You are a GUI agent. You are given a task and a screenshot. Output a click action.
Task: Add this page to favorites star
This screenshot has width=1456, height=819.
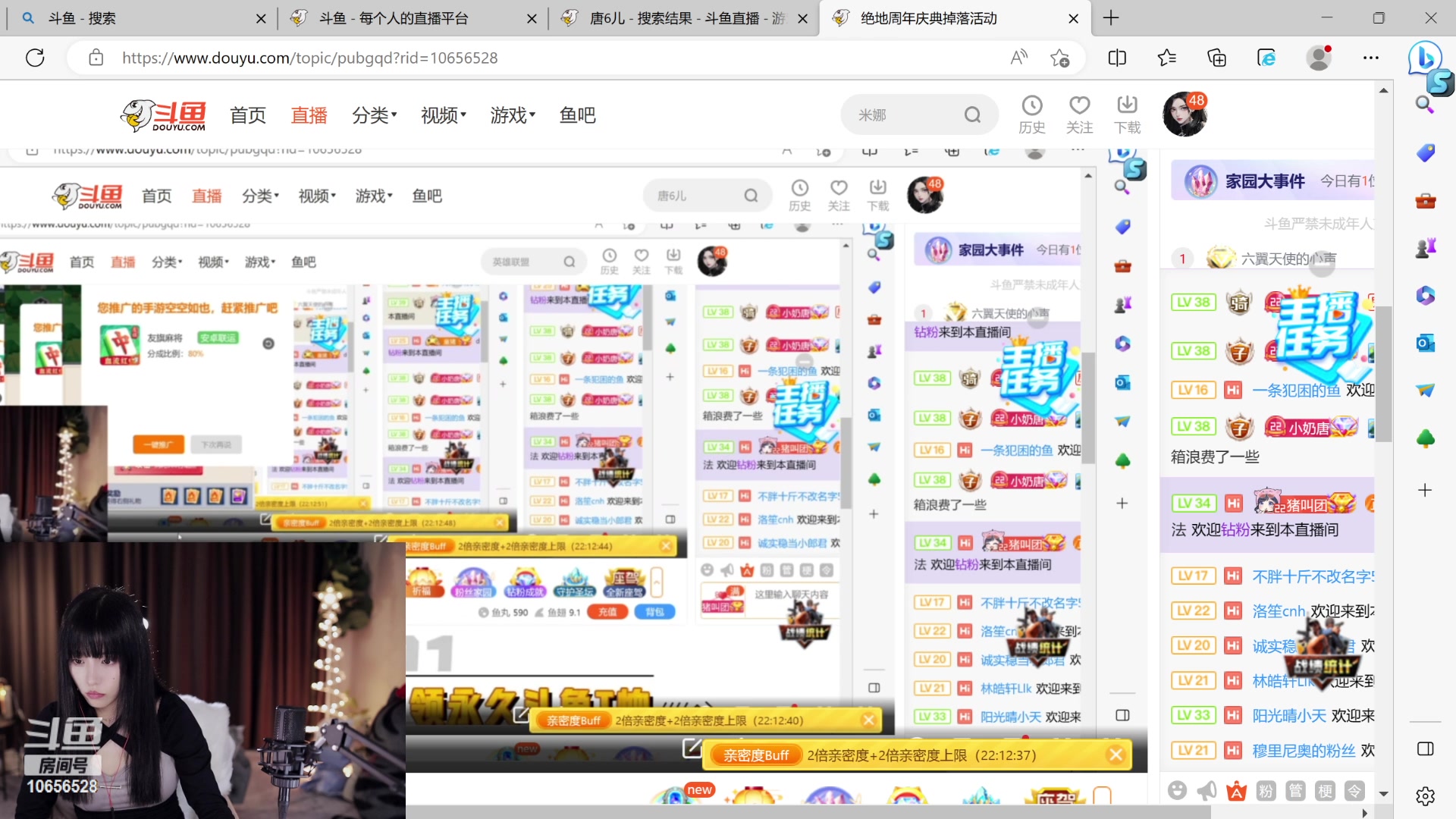tap(1060, 58)
